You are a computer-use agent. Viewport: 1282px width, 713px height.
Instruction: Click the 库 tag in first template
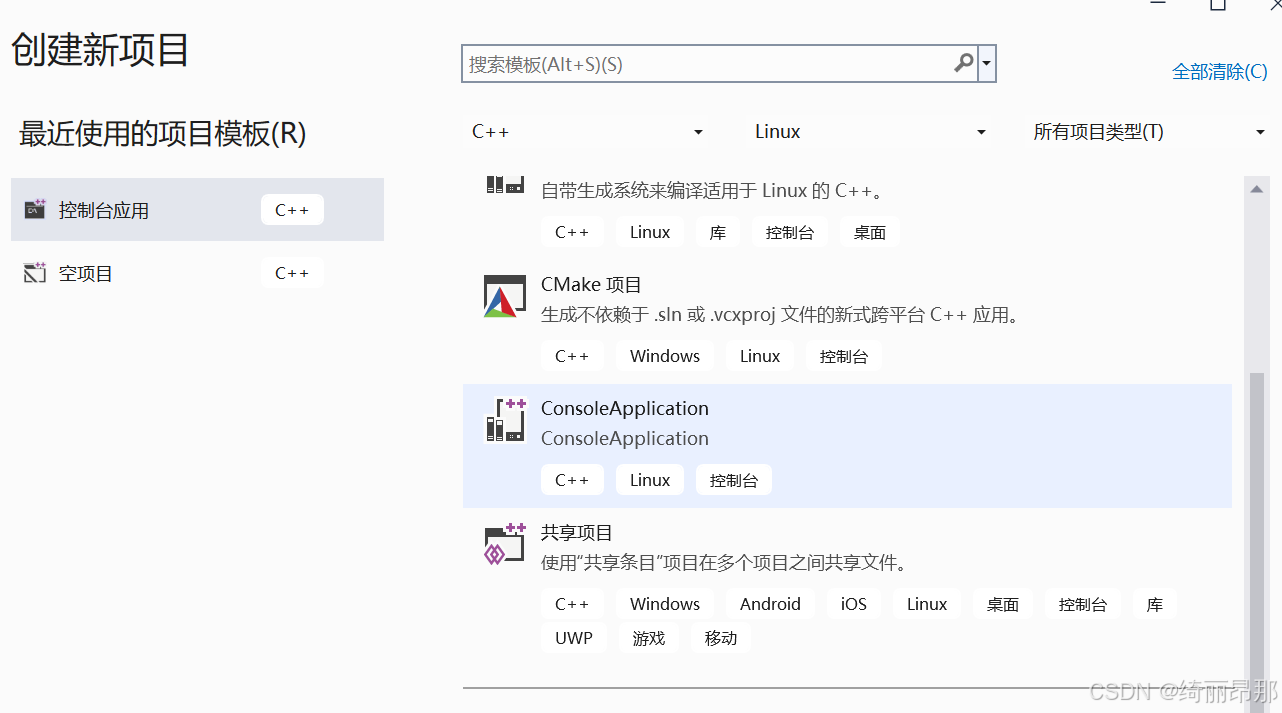point(718,232)
